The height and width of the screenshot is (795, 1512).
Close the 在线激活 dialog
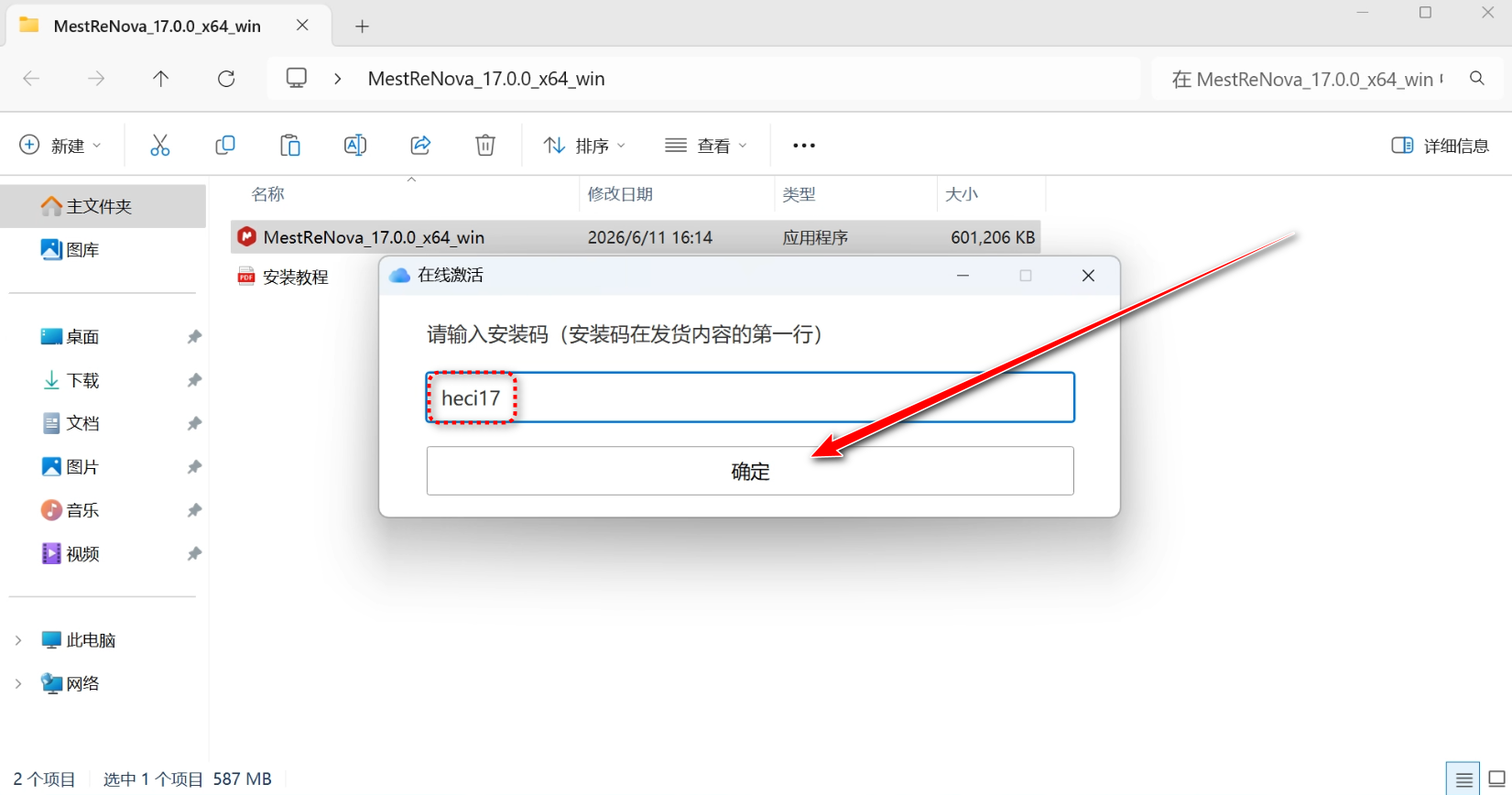pos(1088,276)
